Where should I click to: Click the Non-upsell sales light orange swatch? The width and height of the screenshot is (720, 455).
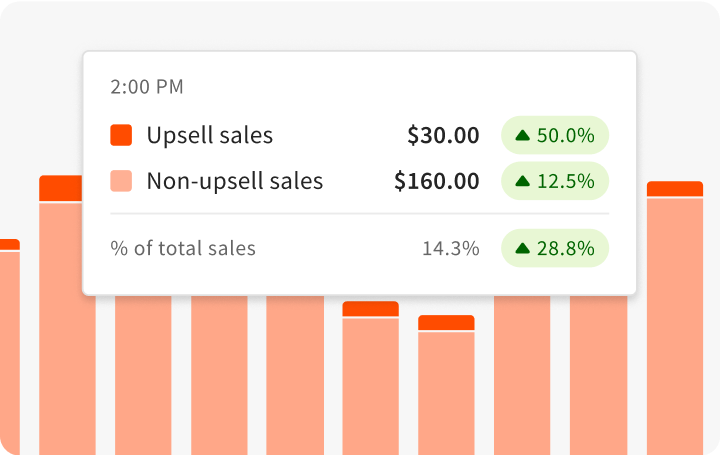(121, 181)
